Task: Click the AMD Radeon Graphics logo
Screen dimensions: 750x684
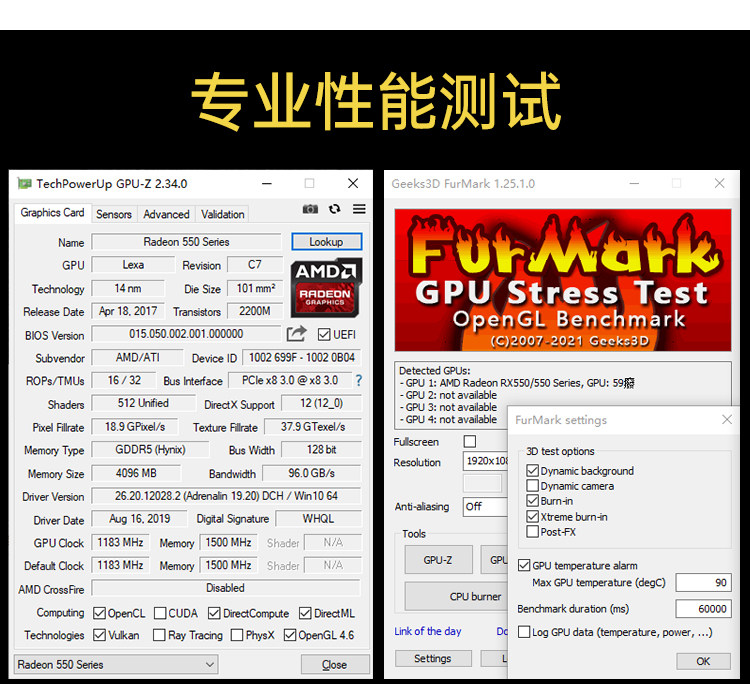Action: pyautogui.click(x=326, y=288)
